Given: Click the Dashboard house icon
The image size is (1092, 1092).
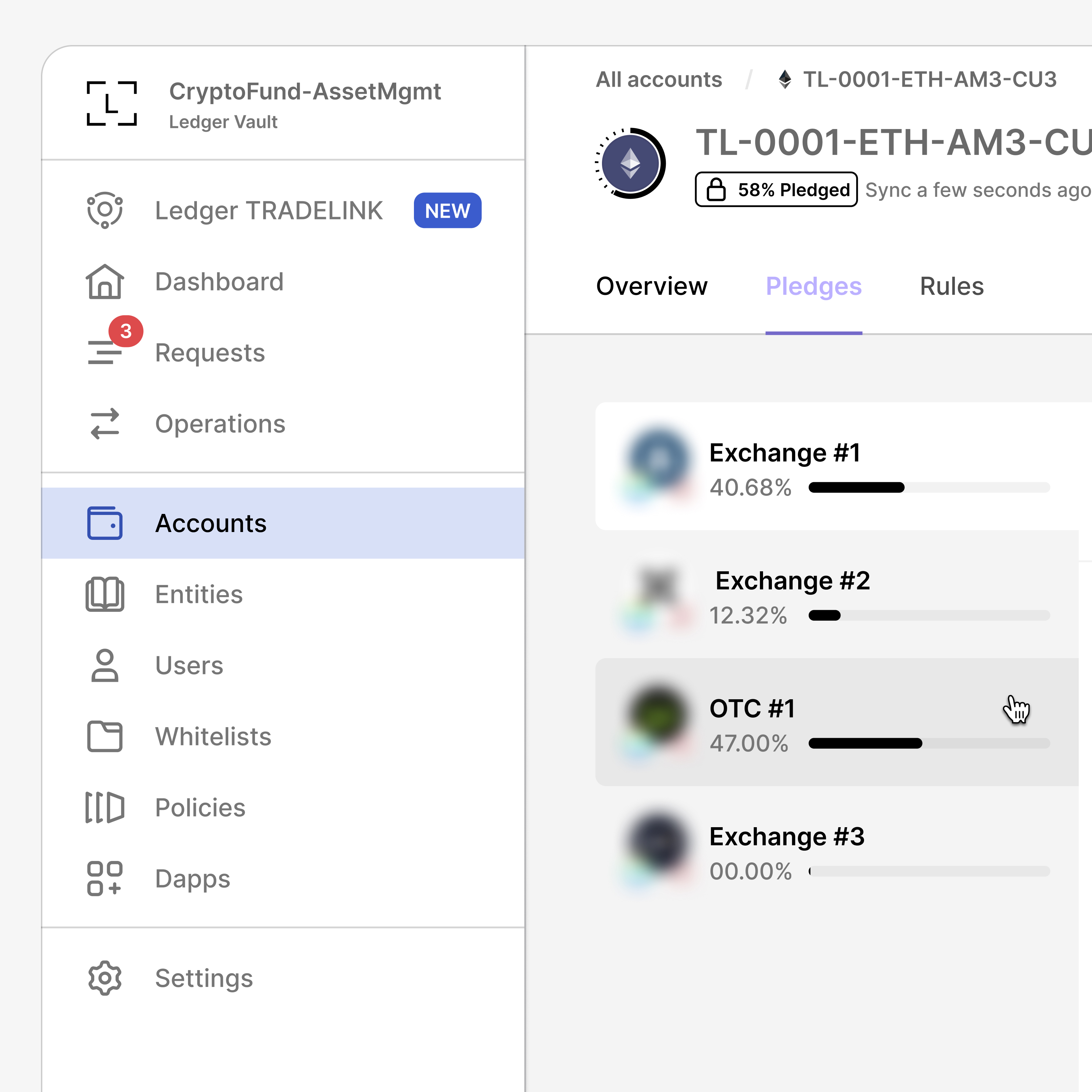Looking at the screenshot, I should click(x=104, y=282).
